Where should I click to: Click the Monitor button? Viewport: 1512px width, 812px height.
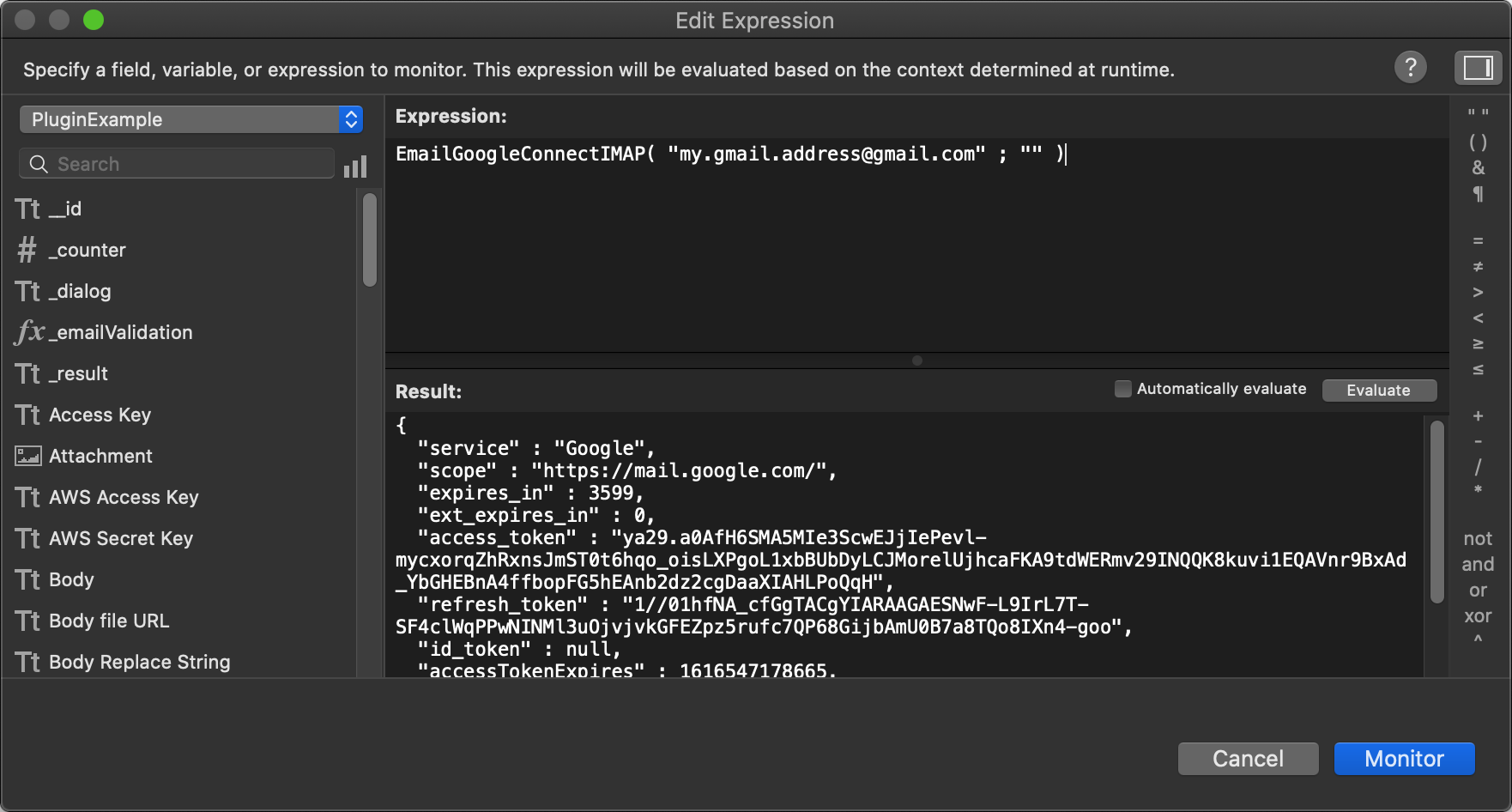[x=1404, y=759]
